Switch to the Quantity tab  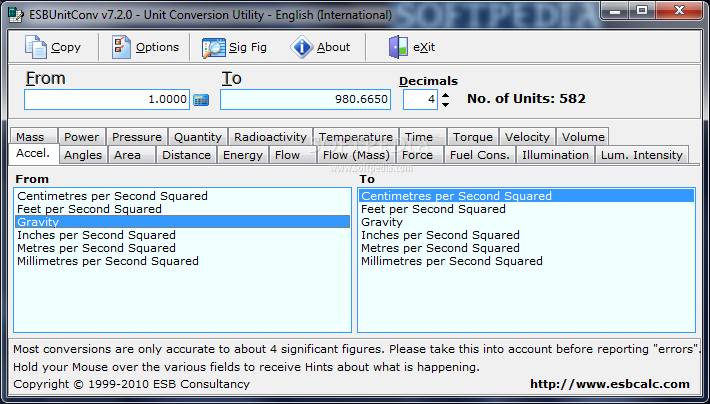(x=198, y=137)
